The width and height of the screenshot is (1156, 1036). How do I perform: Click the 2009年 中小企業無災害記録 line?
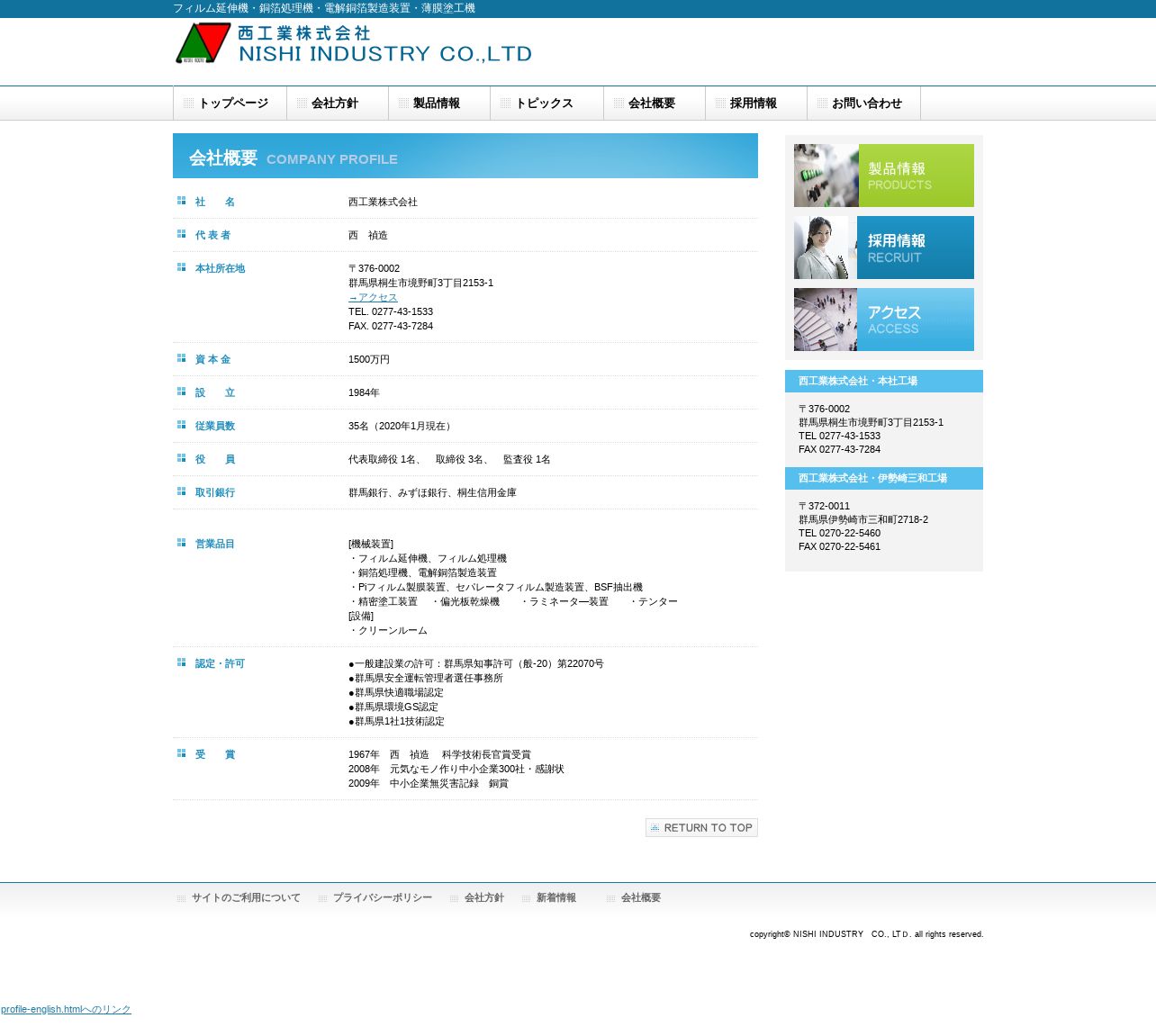pos(429,783)
